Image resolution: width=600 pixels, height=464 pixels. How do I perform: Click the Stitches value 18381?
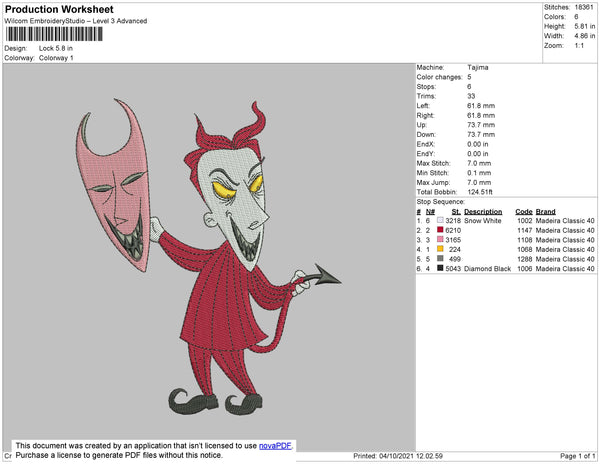pyautogui.click(x=584, y=7)
